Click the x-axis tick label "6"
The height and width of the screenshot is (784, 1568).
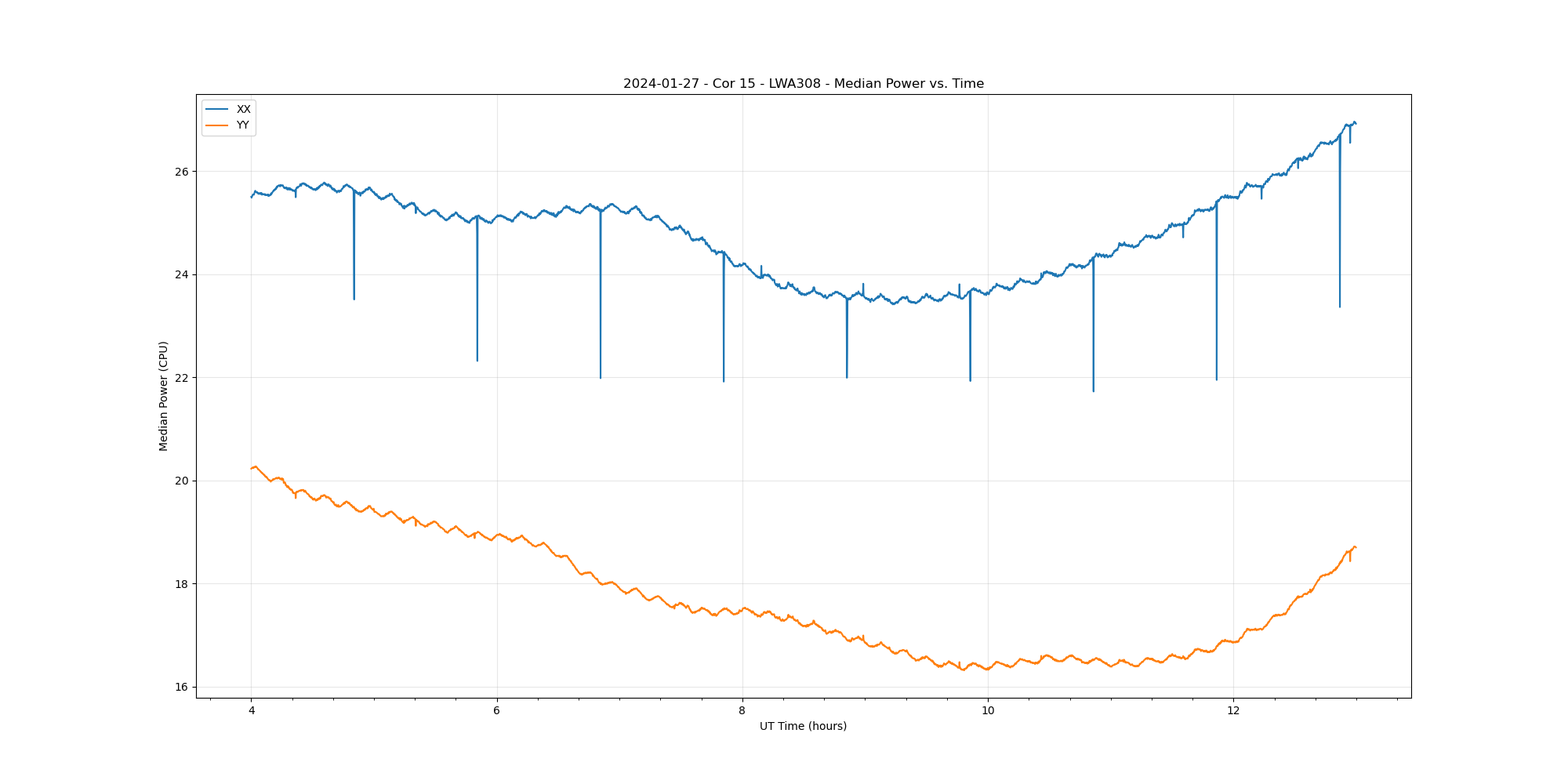coord(496,711)
